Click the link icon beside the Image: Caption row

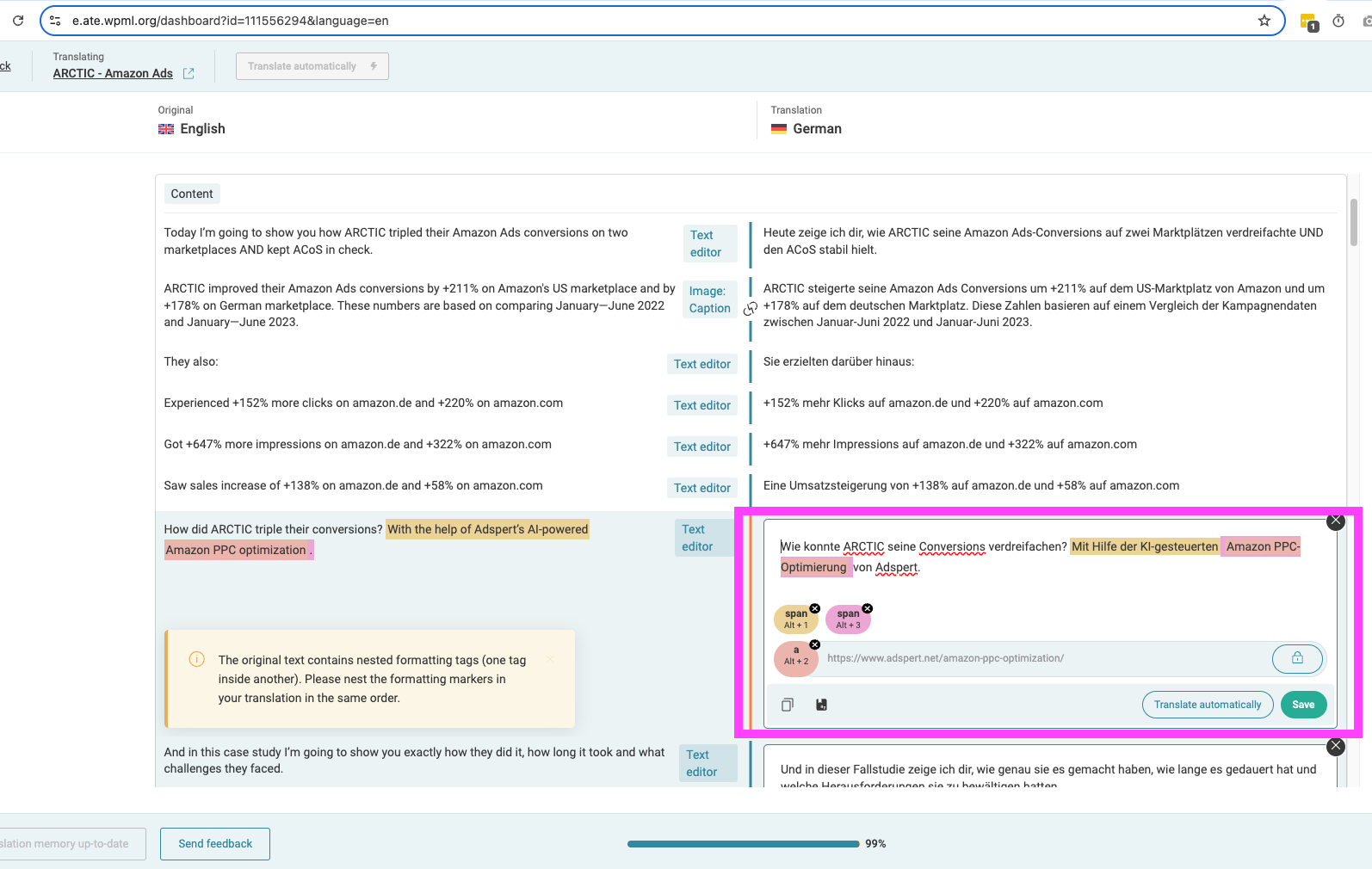[751, 308]
